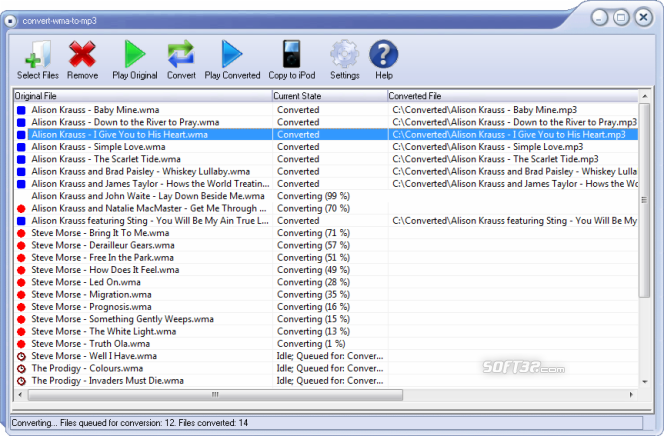This screenshot has width=664, height=436.
Task: Click converted path for The Scarlet Tide.mp3
Action: [495, 159]
